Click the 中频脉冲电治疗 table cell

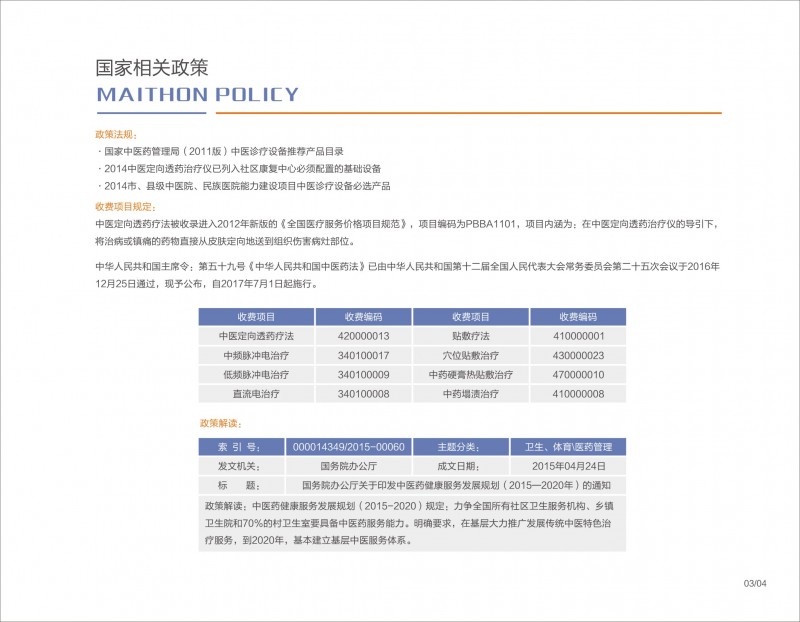256,355
